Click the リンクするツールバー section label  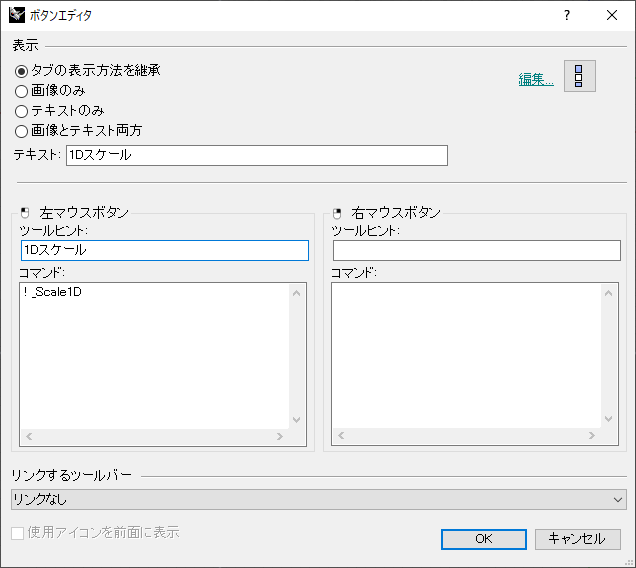(x=71, y=475)
